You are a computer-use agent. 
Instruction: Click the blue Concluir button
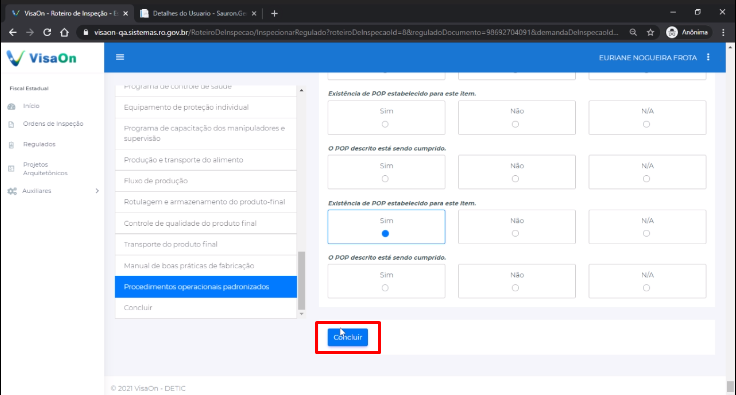point(348,337)
